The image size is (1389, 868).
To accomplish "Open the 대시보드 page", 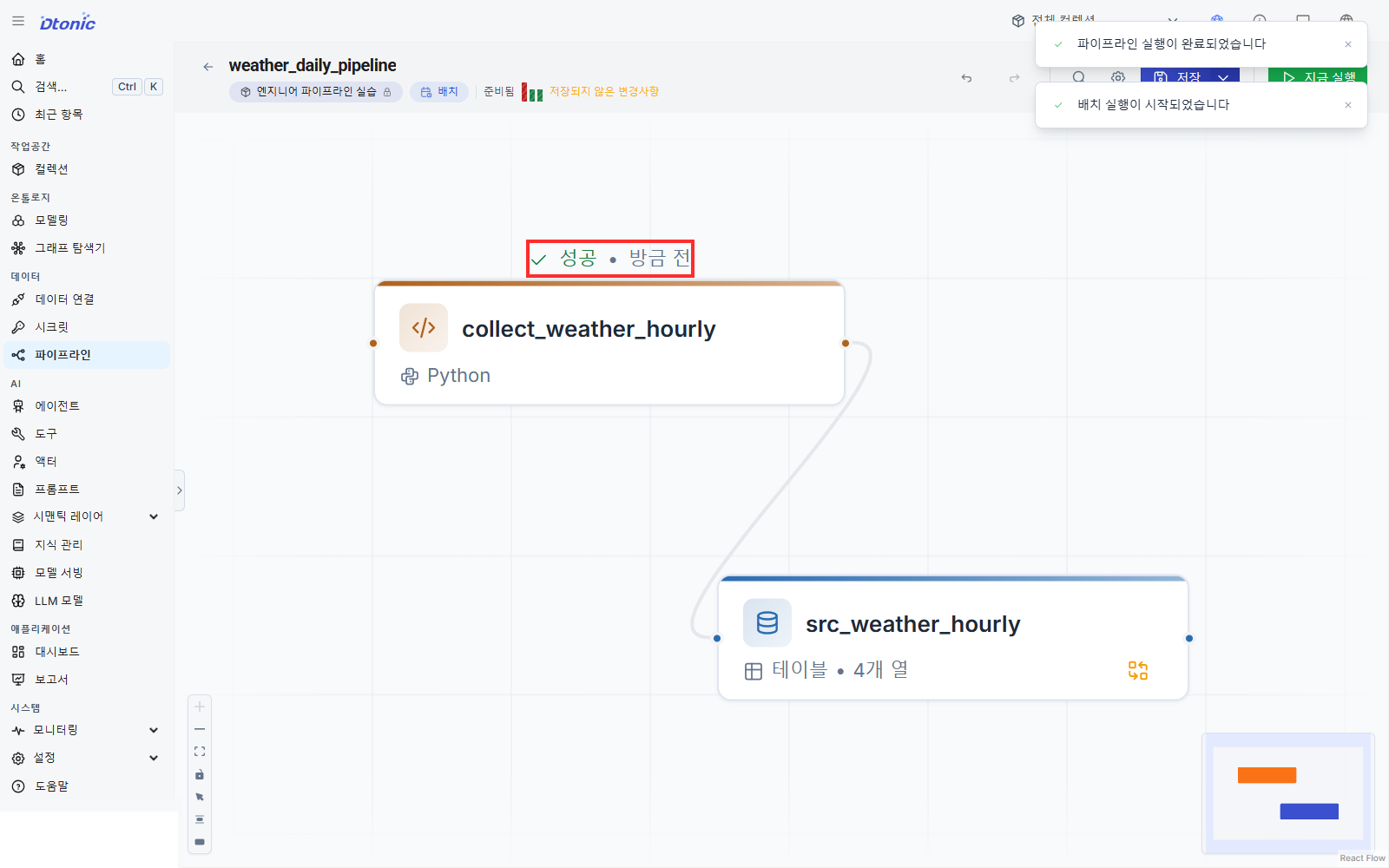I will click(x=87, y=652).
